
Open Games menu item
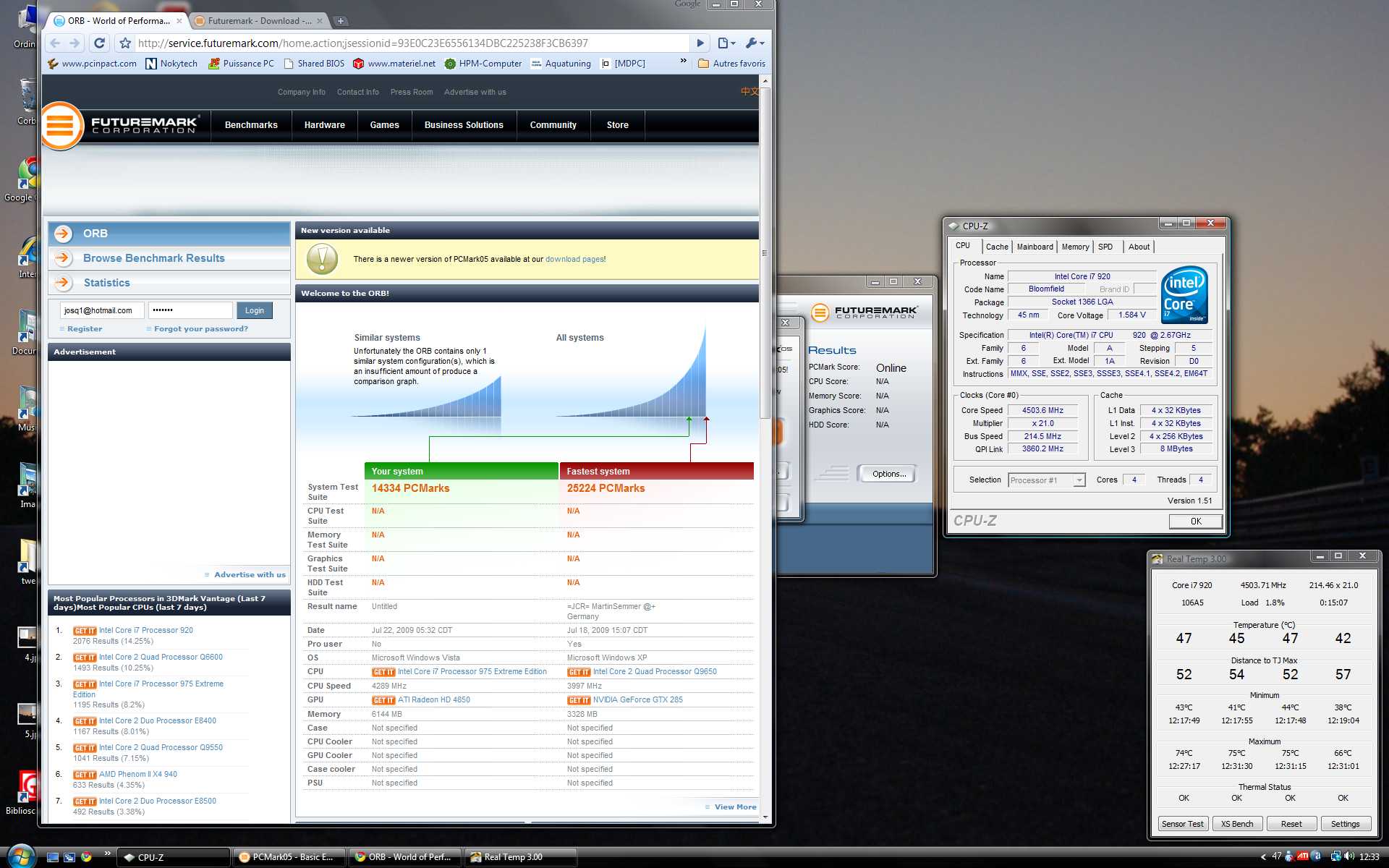(x=385, y=125)
